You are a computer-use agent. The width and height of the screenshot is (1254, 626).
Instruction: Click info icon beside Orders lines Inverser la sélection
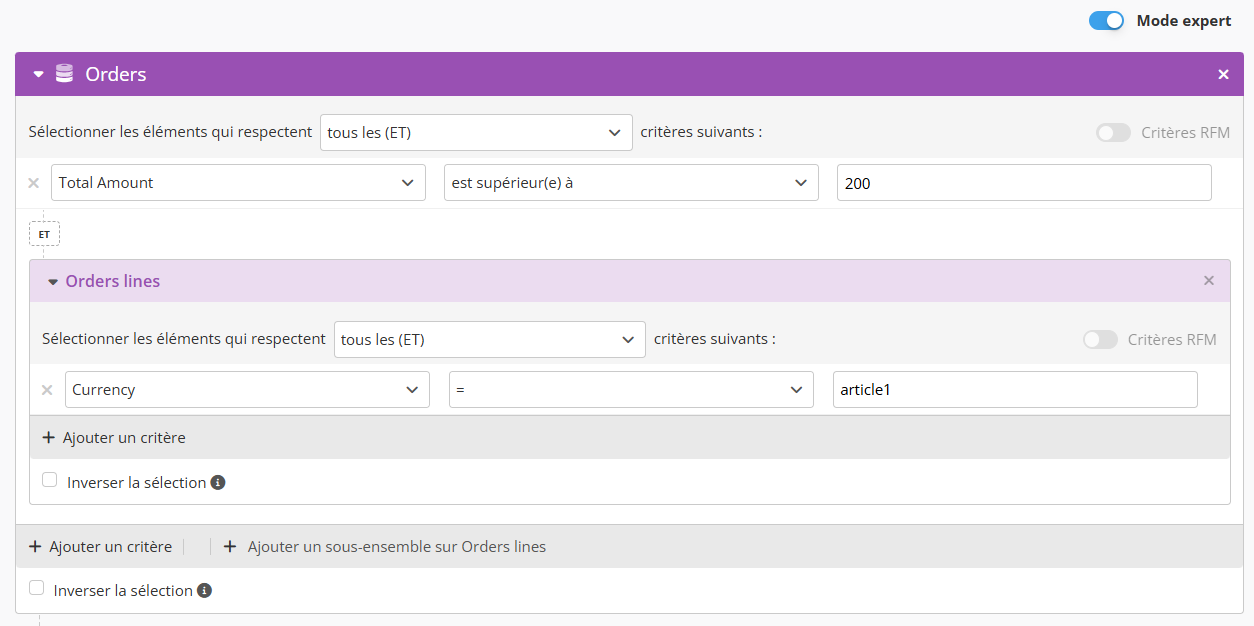pyautogui.click(x=218, y=483)
